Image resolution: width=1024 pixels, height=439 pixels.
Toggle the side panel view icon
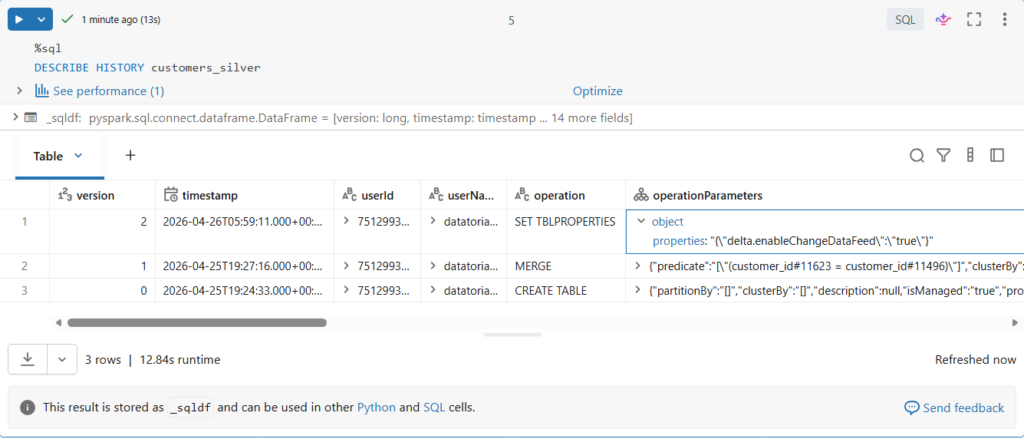(x=997, y=155)
